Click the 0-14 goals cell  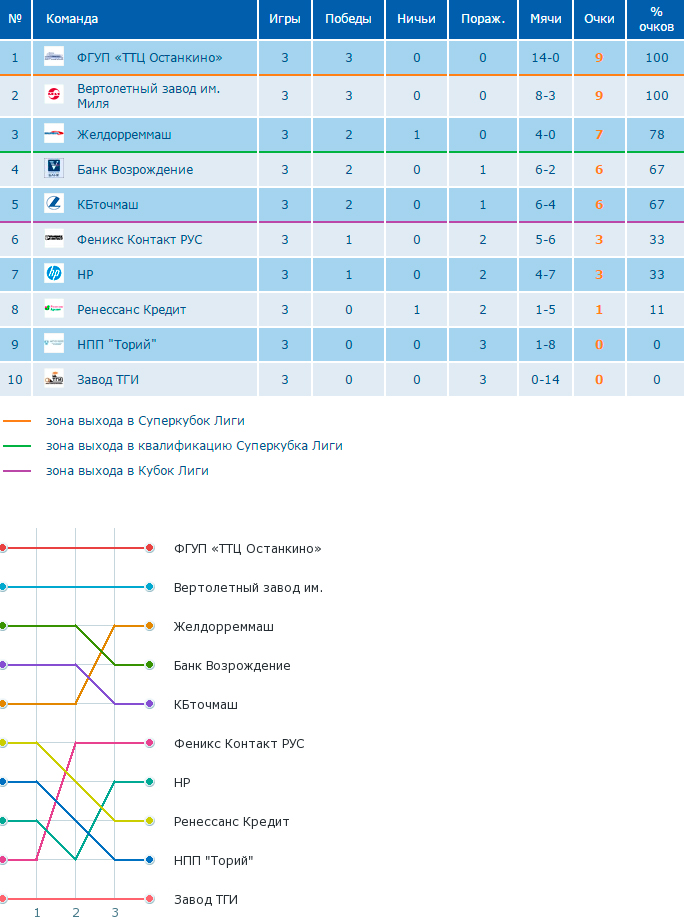[x=546, y=380]
